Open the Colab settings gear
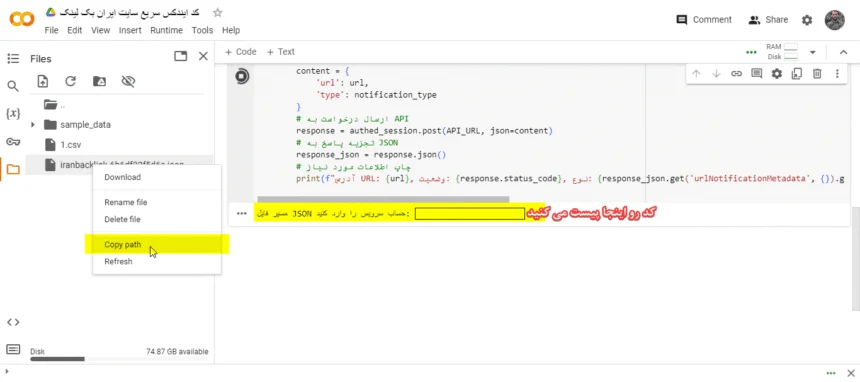The height and width of the screenshot is (382, 860). [x=807, y=20]
